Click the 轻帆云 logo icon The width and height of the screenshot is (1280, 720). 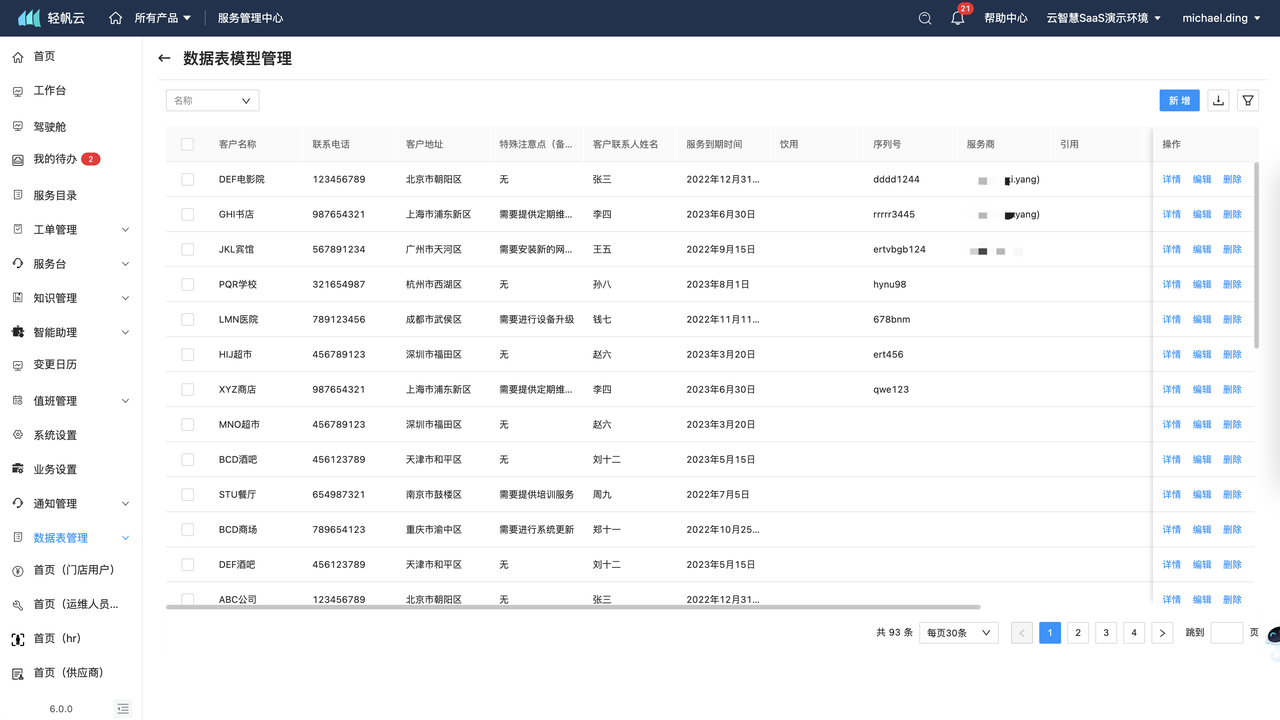(x=30, y=18)
